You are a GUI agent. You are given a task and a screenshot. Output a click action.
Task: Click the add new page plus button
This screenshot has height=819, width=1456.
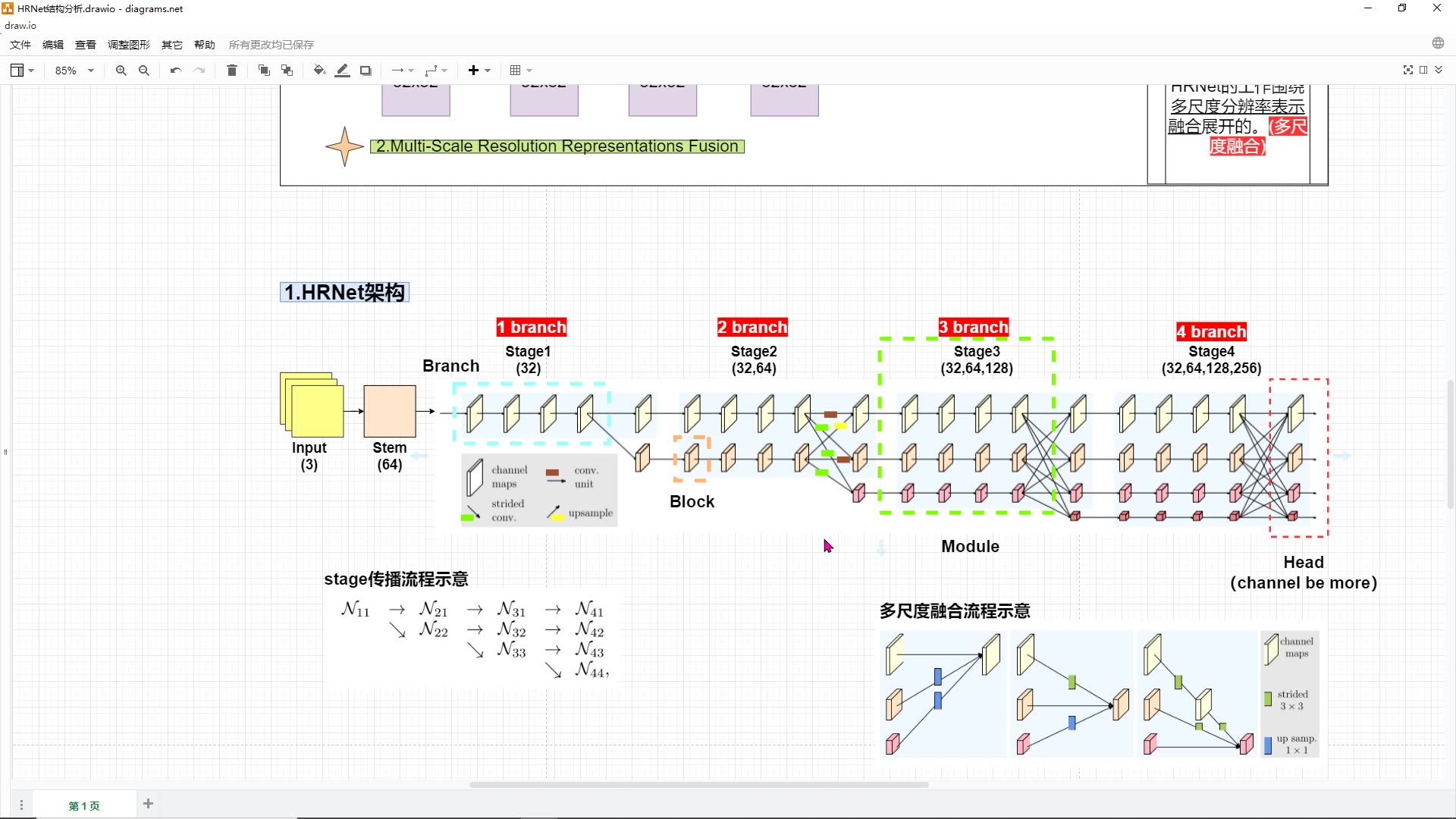pos(147,804)
